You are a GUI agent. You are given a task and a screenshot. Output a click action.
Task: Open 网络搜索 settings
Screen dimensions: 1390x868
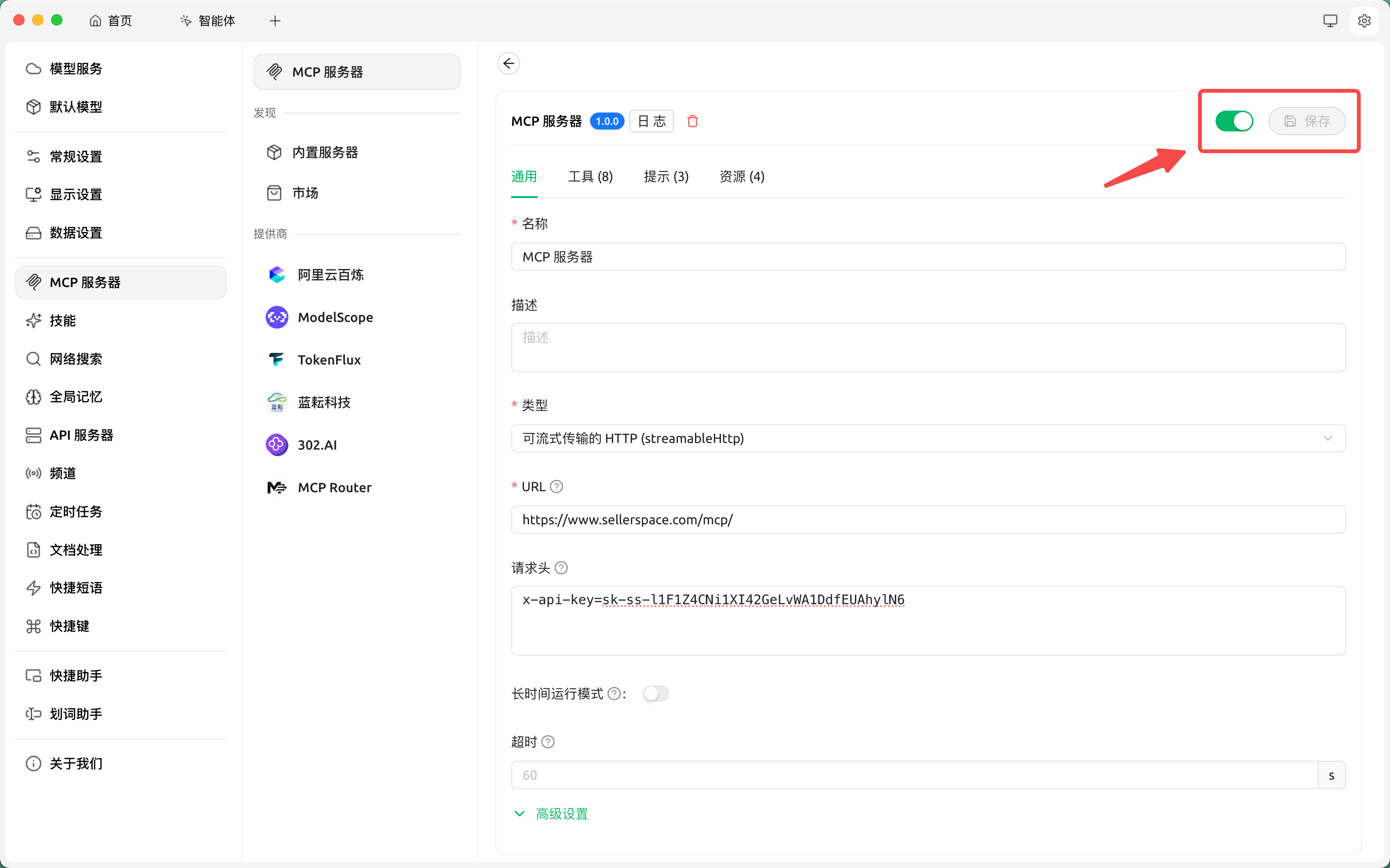121,359
